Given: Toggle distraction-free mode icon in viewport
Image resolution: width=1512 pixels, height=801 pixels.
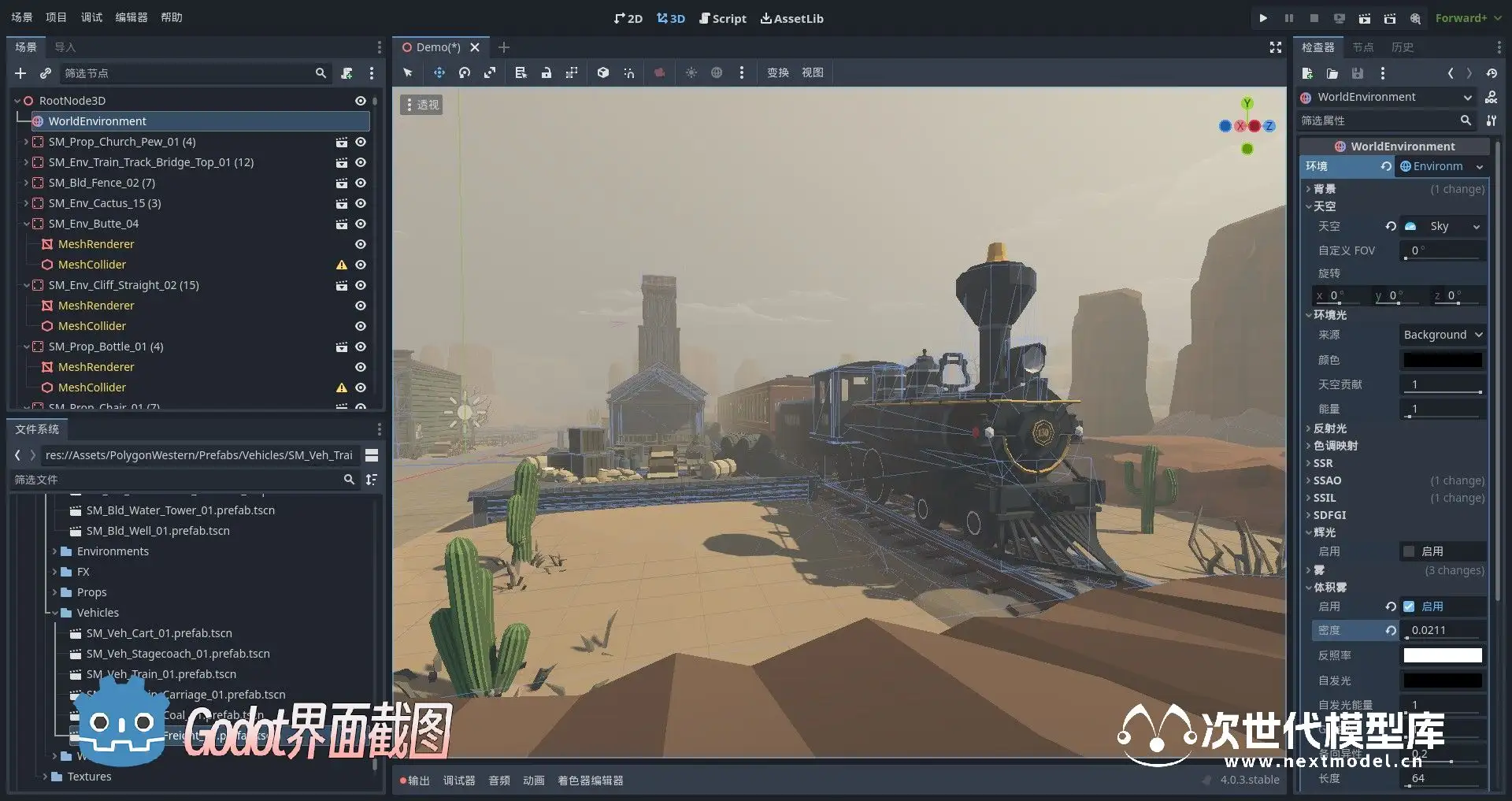Looking at the screenshot, I should (1275, 47).
